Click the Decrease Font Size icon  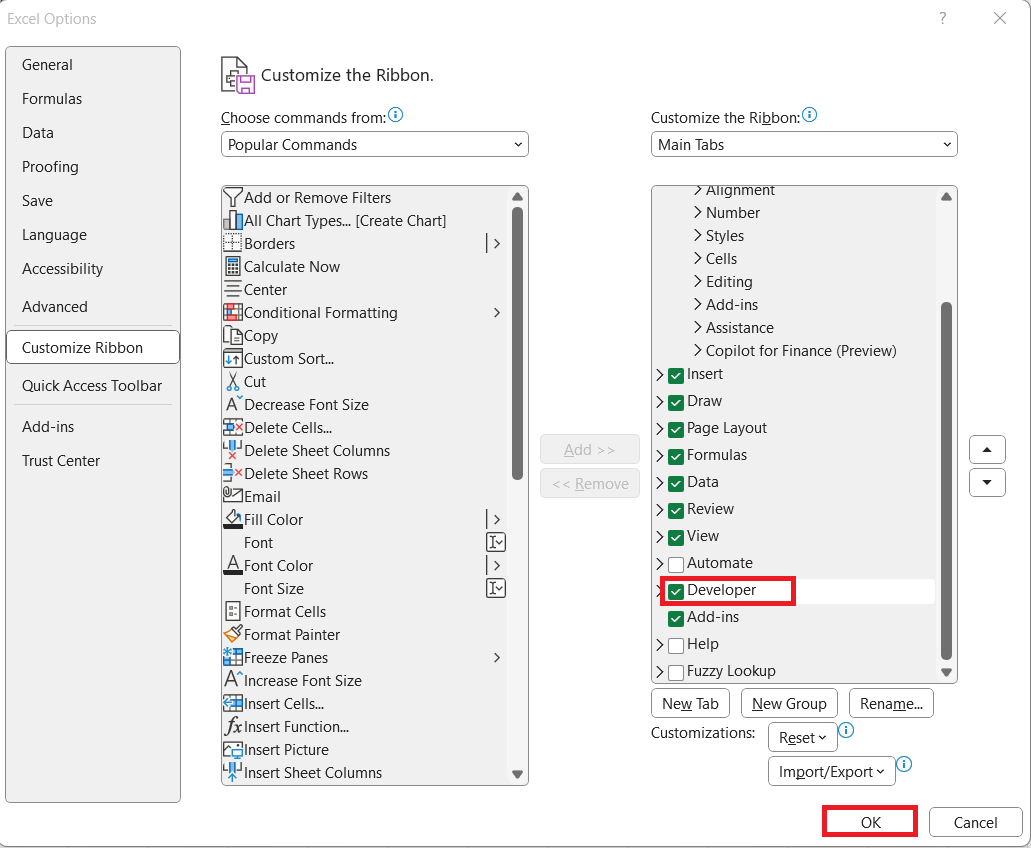pos(233,404)
